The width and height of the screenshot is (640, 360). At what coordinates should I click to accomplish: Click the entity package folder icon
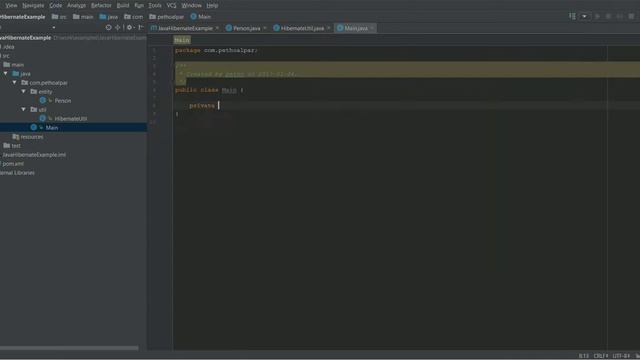(34, 91)
